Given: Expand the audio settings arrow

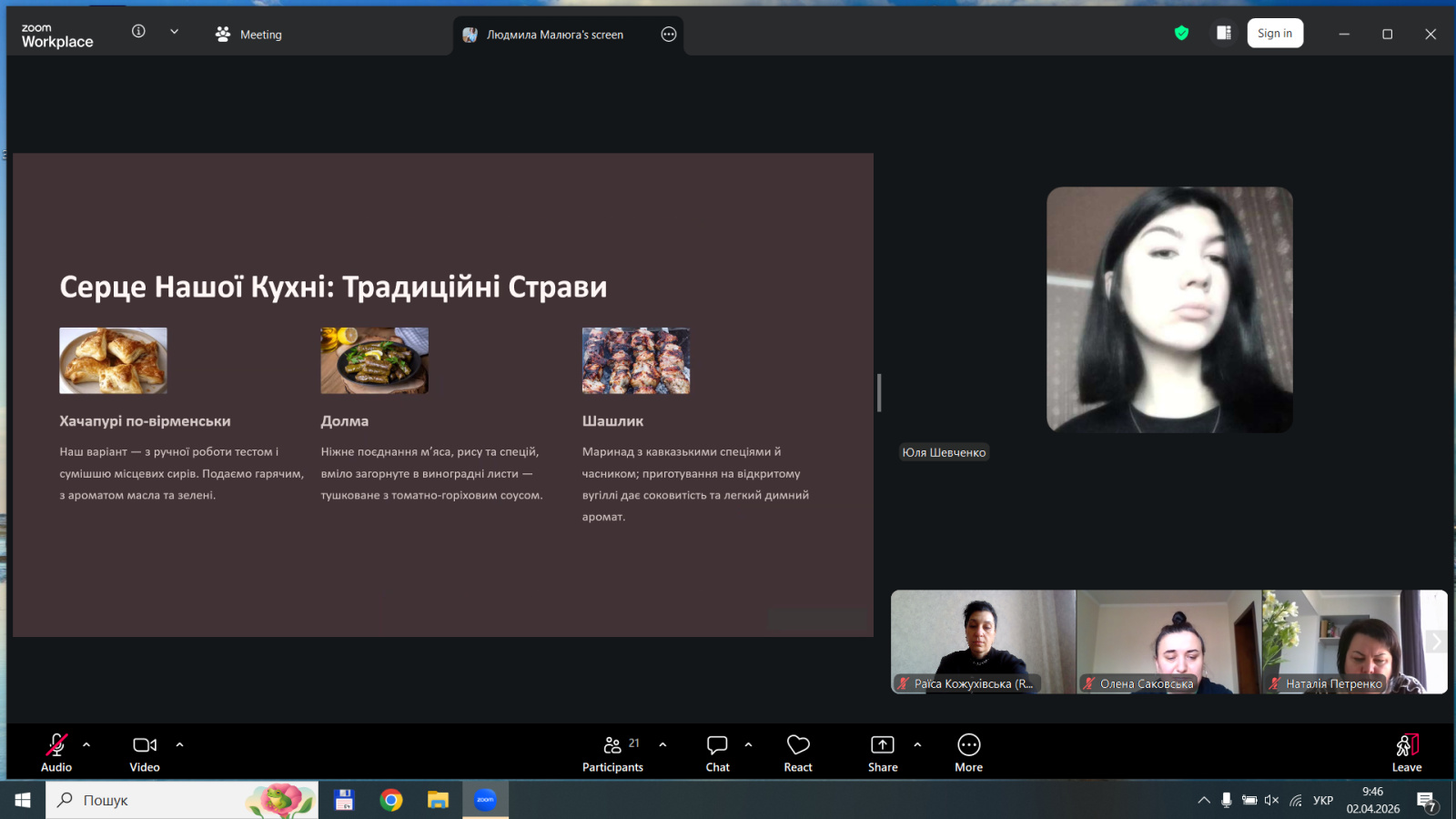Looking at the screenshot, I should pyautogui.click(x=86, y=744).
